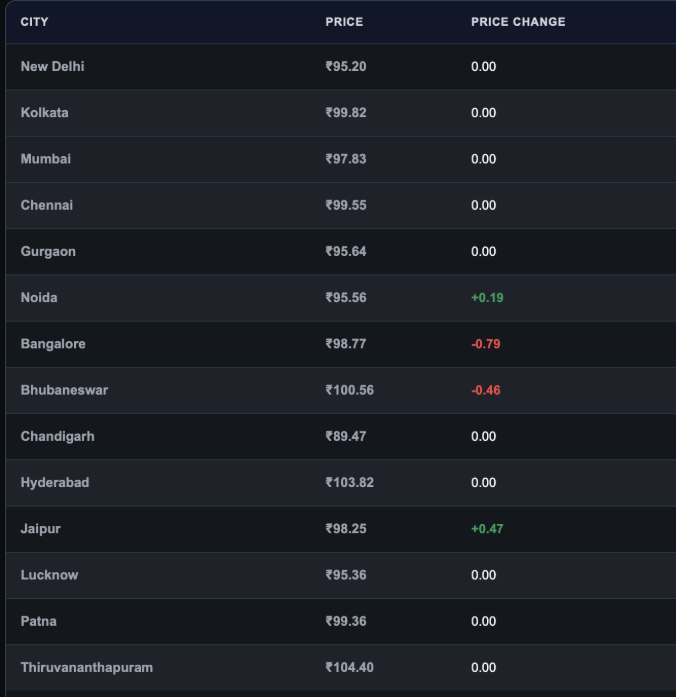This screenshot has width=676, height=697.
Task: Click the ₹104.40 price for Thiruvananthapuram
Action: coord(349,668)
